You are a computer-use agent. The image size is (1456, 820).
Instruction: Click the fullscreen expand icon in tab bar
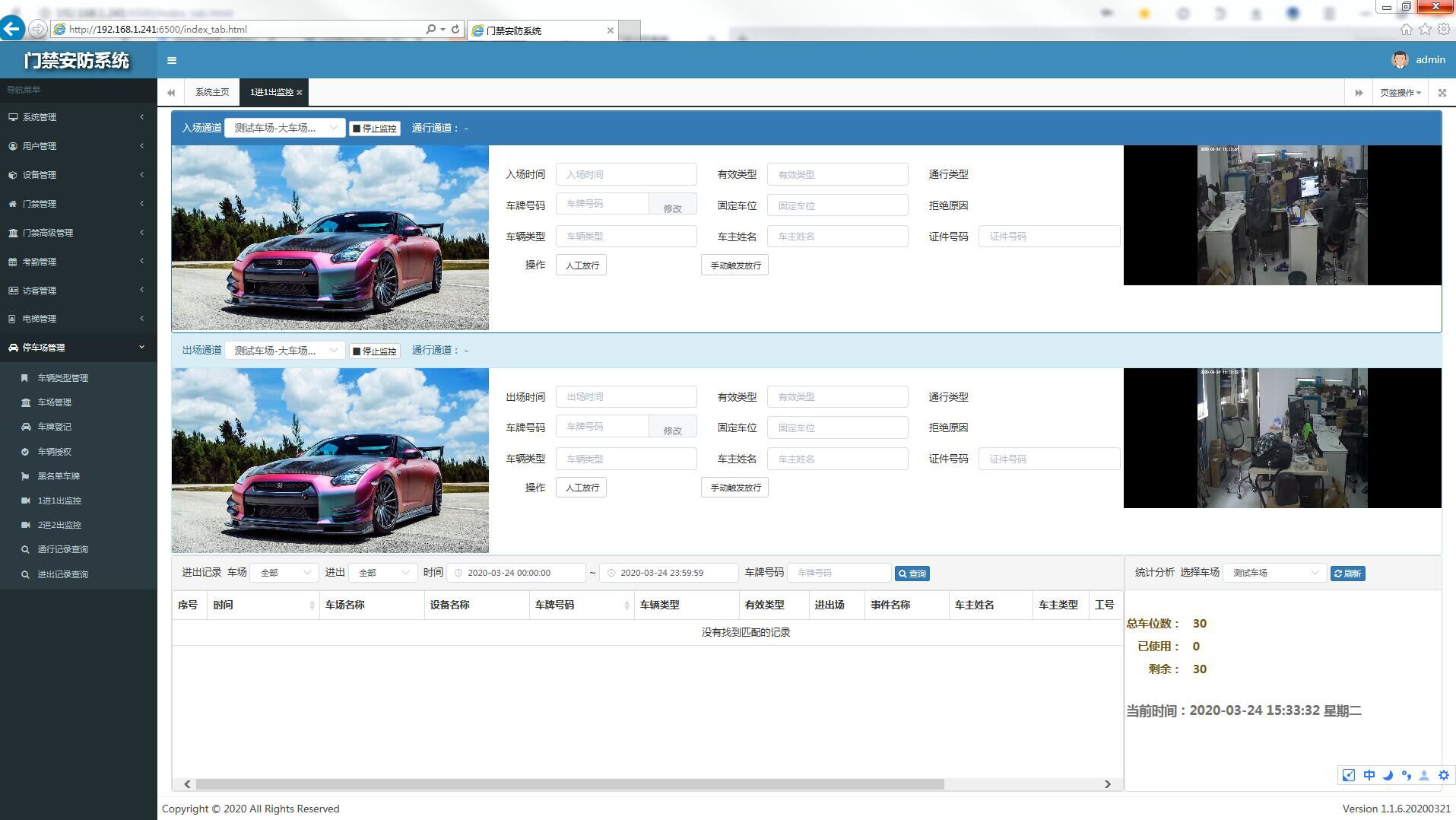pyautogui.click(x=1442, y=93)
